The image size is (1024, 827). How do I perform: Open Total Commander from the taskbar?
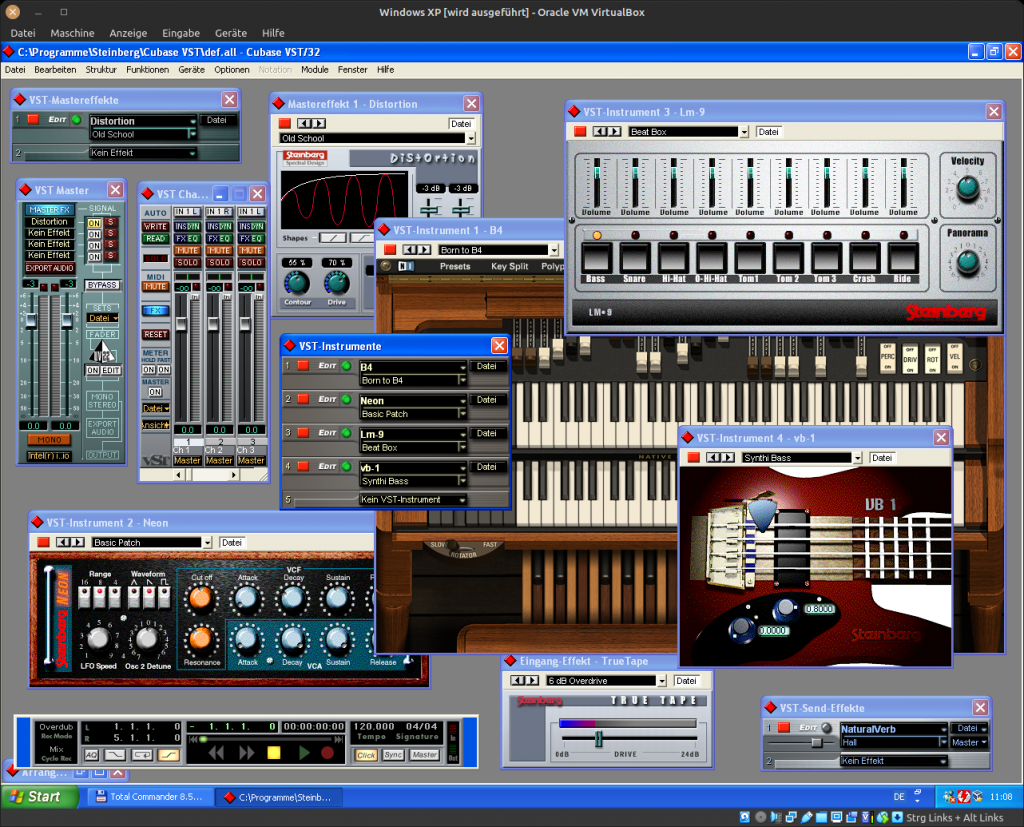click(x=148, y=797)
